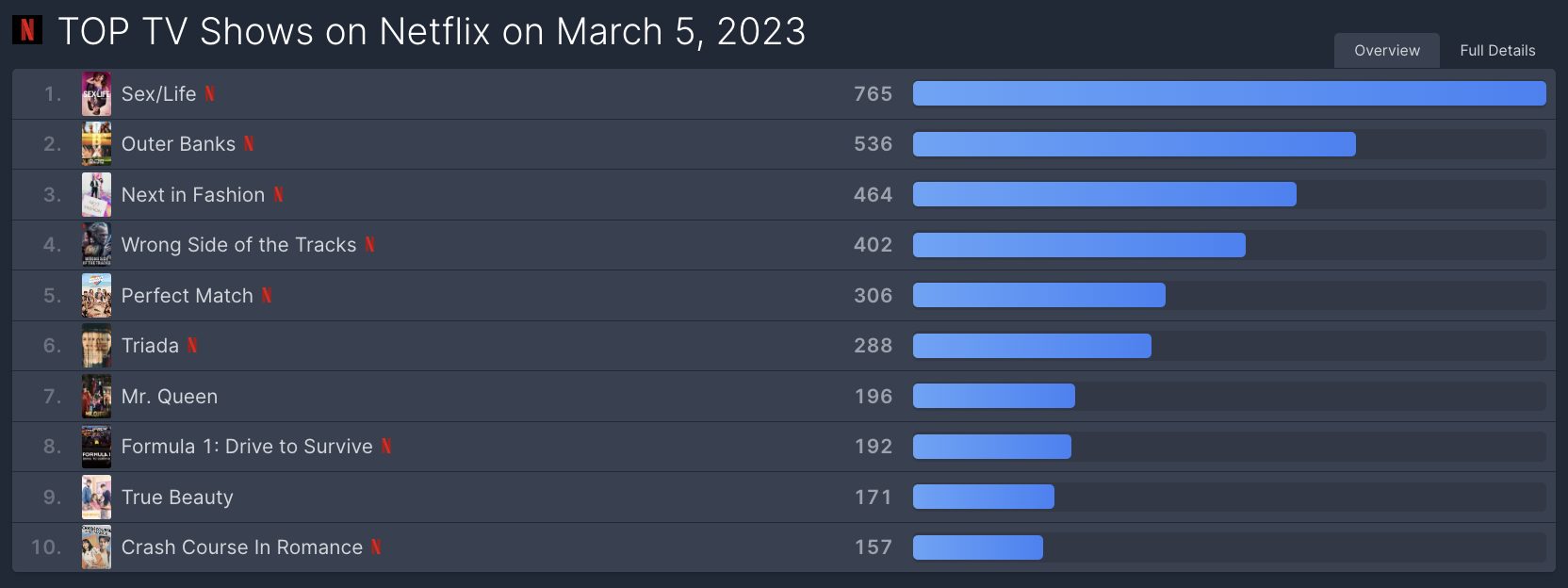Click the Perfect Match poster thumbnail
This screenshot has height=588, width=1568.
[x=96, y=296]
